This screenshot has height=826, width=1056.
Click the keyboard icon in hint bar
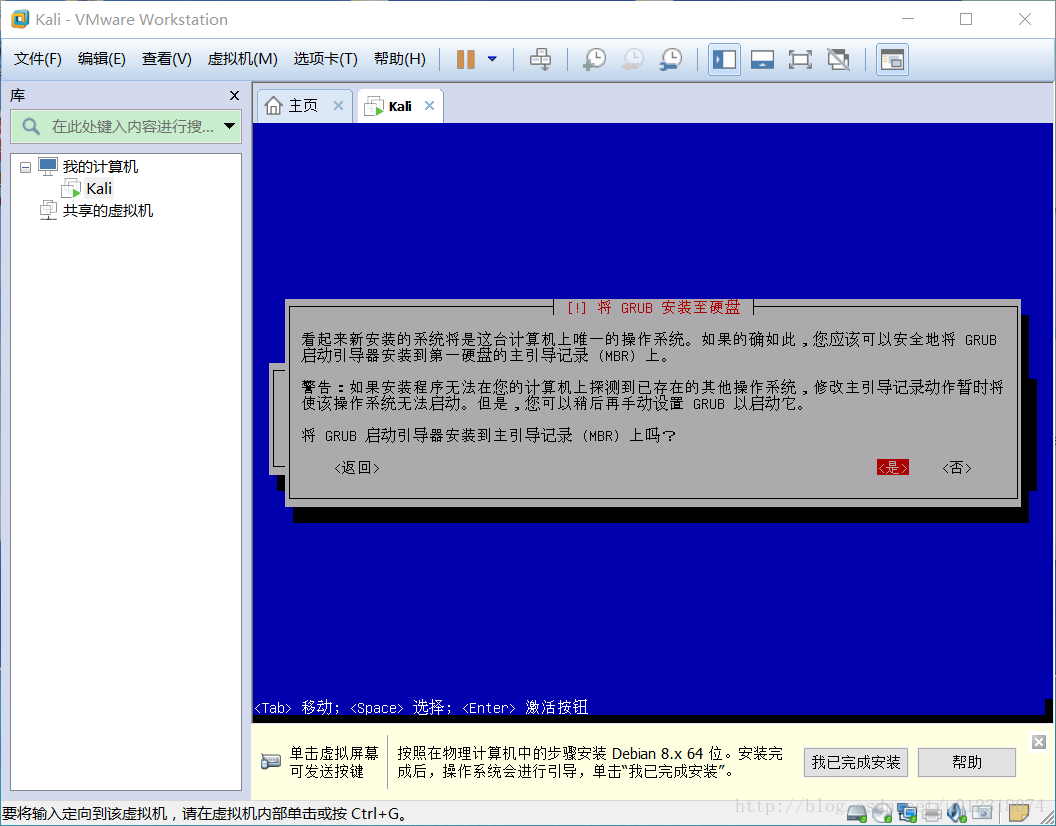click(x=271, y=762)
